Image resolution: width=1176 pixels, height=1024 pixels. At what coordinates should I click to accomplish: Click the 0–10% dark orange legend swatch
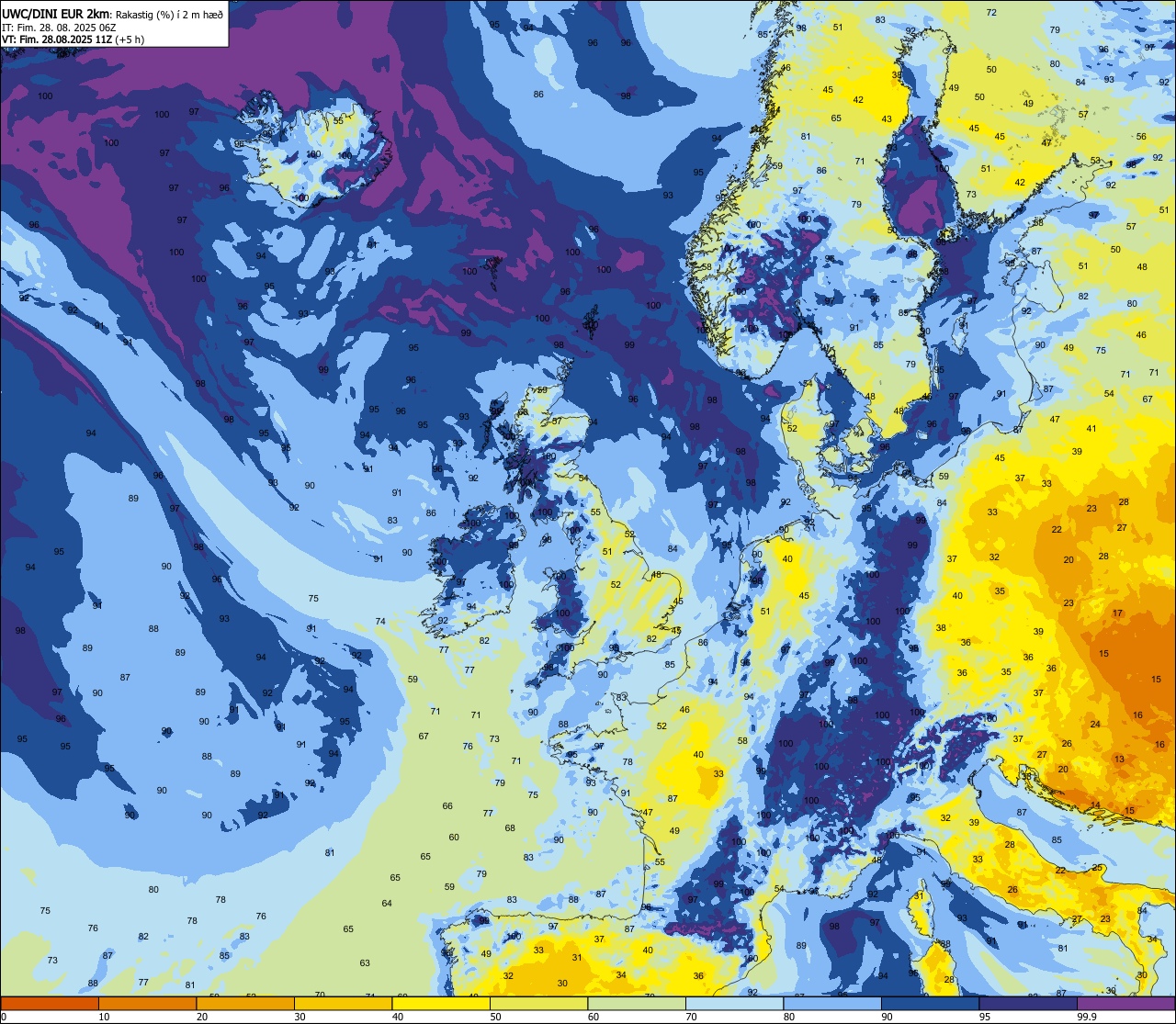[x=50, y=1003]
